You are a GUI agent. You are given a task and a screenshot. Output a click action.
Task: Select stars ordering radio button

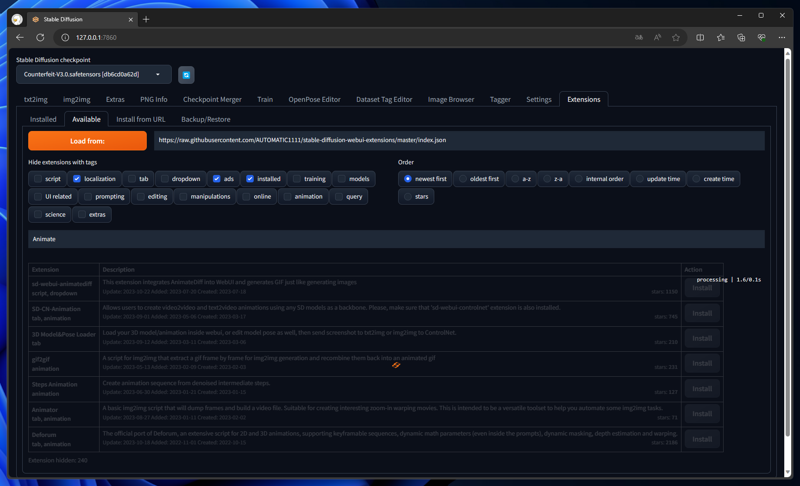408,197
